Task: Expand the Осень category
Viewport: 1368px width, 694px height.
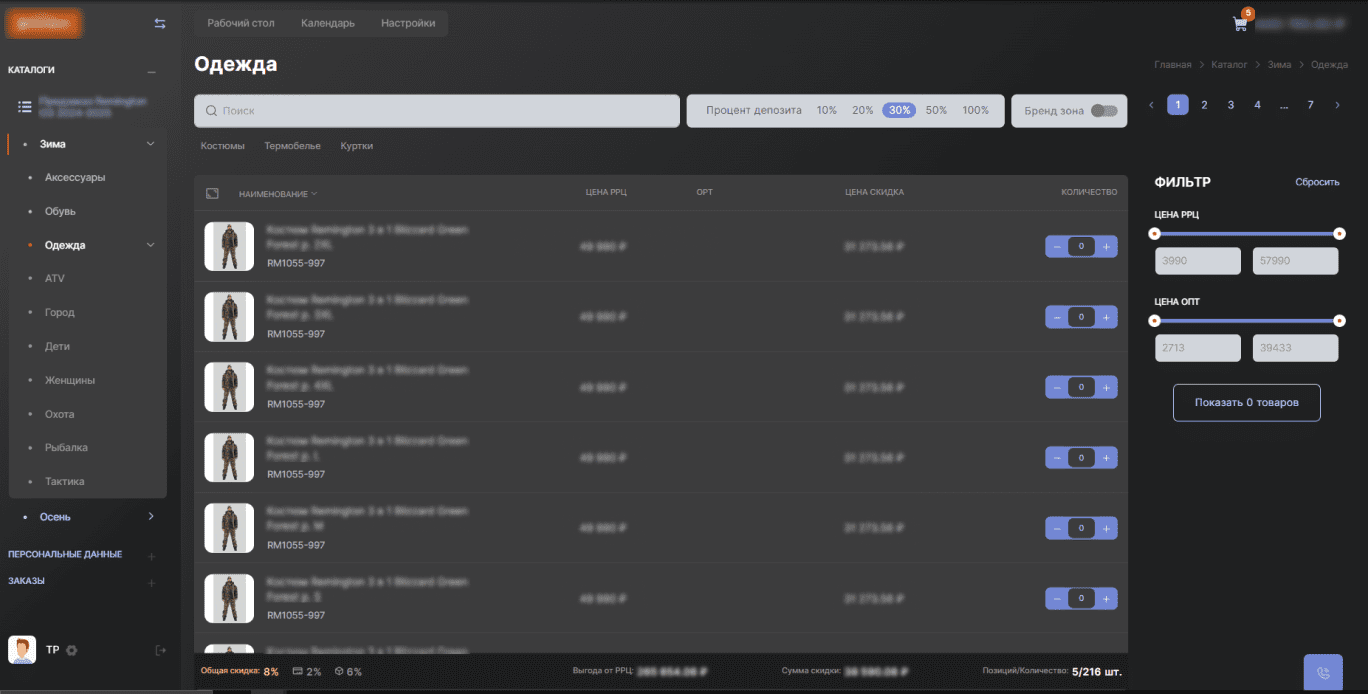Action: click(151, 517)
